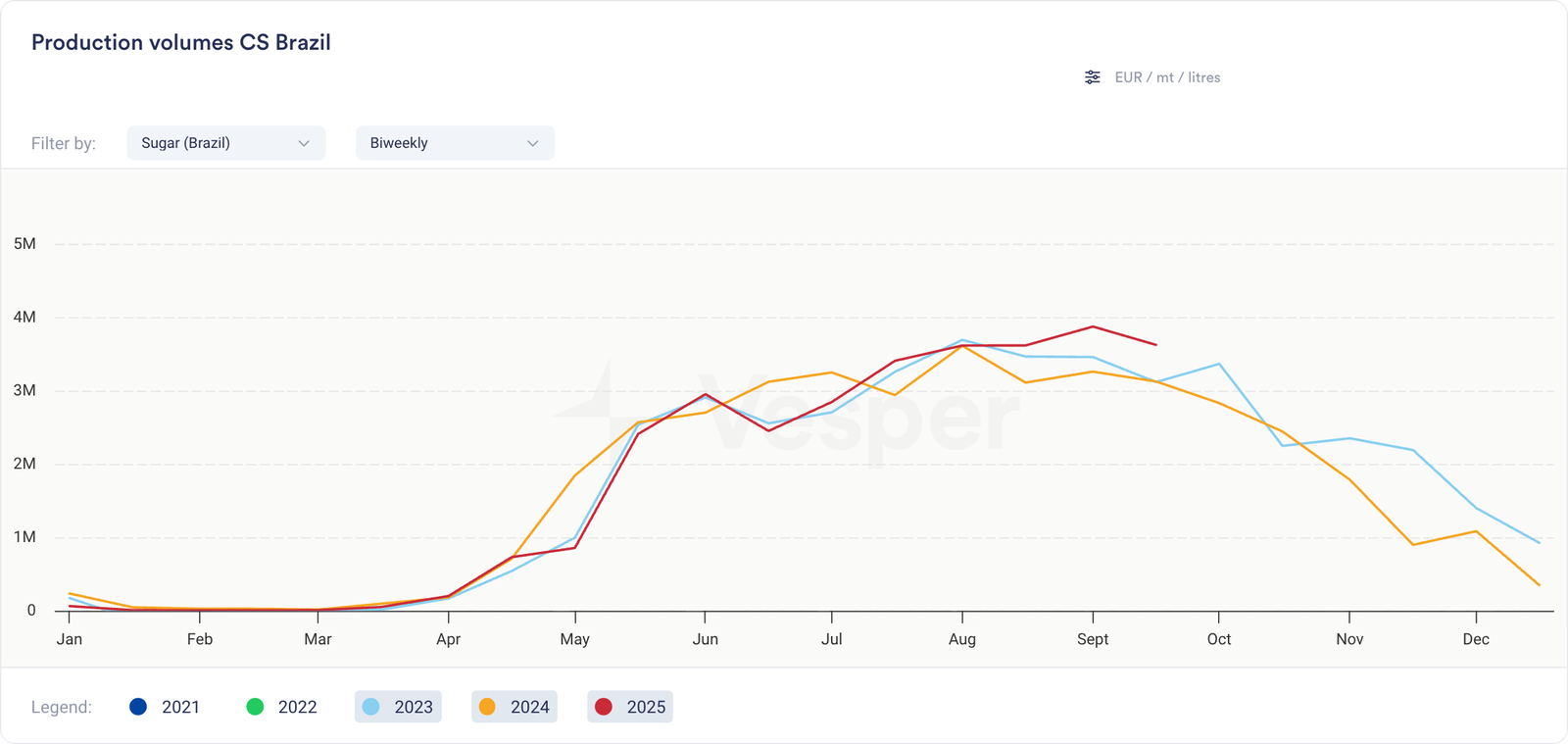Click the red 2025 legend dot
Image resolution: width=1568 pixels, height=744 pixels.
[604, 707]
